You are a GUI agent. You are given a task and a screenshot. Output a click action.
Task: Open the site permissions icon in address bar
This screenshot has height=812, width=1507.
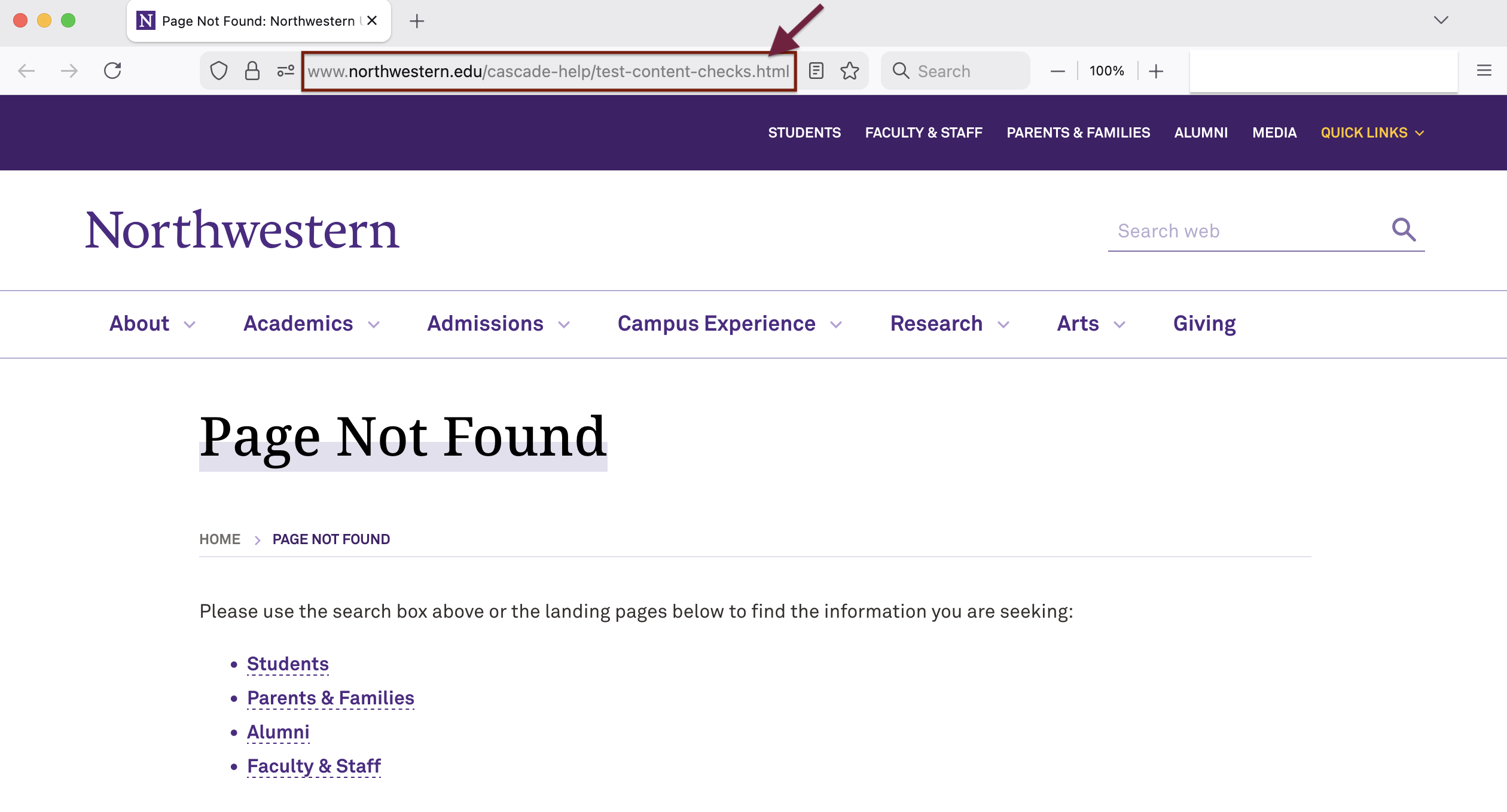(x=285, y=71)
